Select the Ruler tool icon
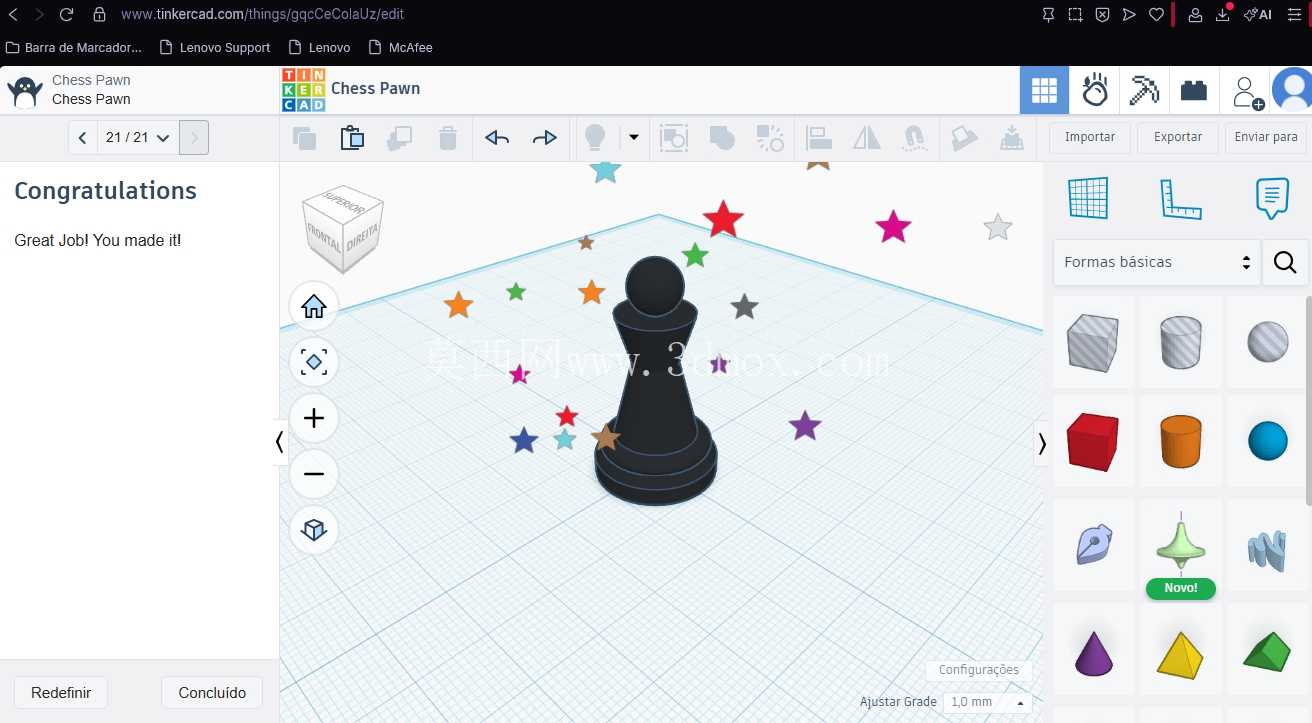Image resolution: width=1312 pixels, height=723 pixels. (x=1180, y=198)
